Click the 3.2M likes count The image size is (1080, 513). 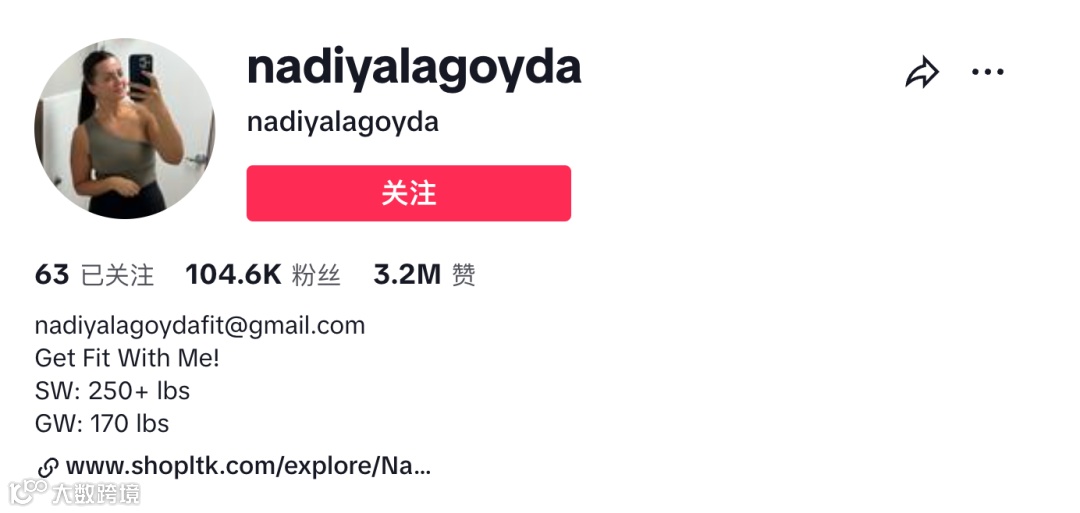pyautogui.click(x=407, y=275)
